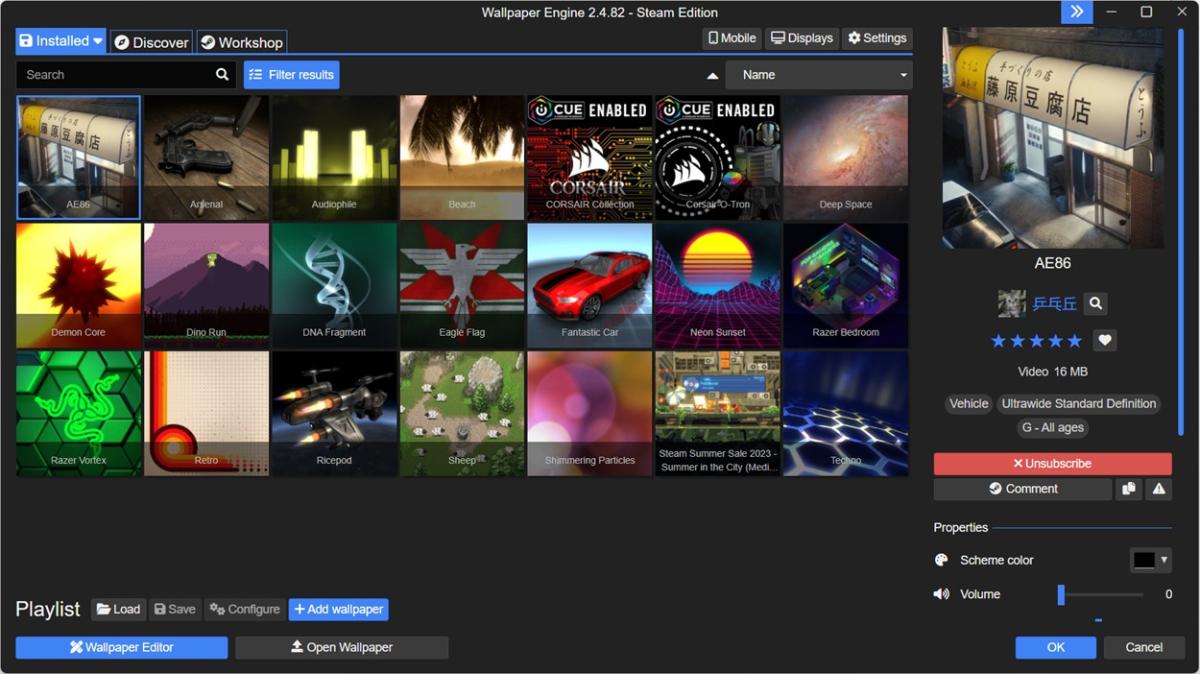
Task: Open the Installed dropdown menu
Action: pyautogui.click(x=60, y=40)
